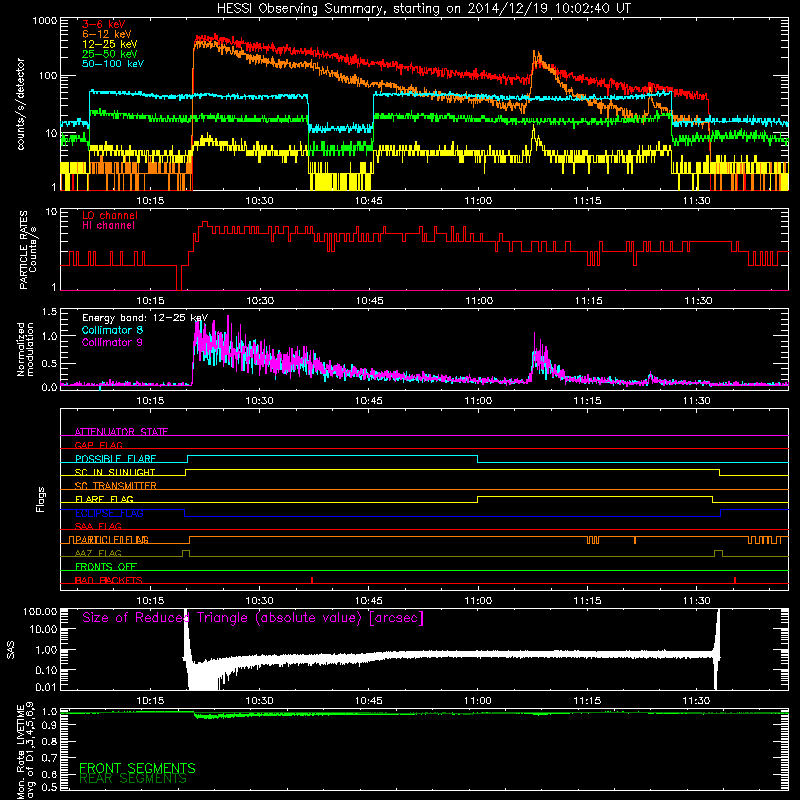Click the vertical Flags axis label

(x=41, y=499)
